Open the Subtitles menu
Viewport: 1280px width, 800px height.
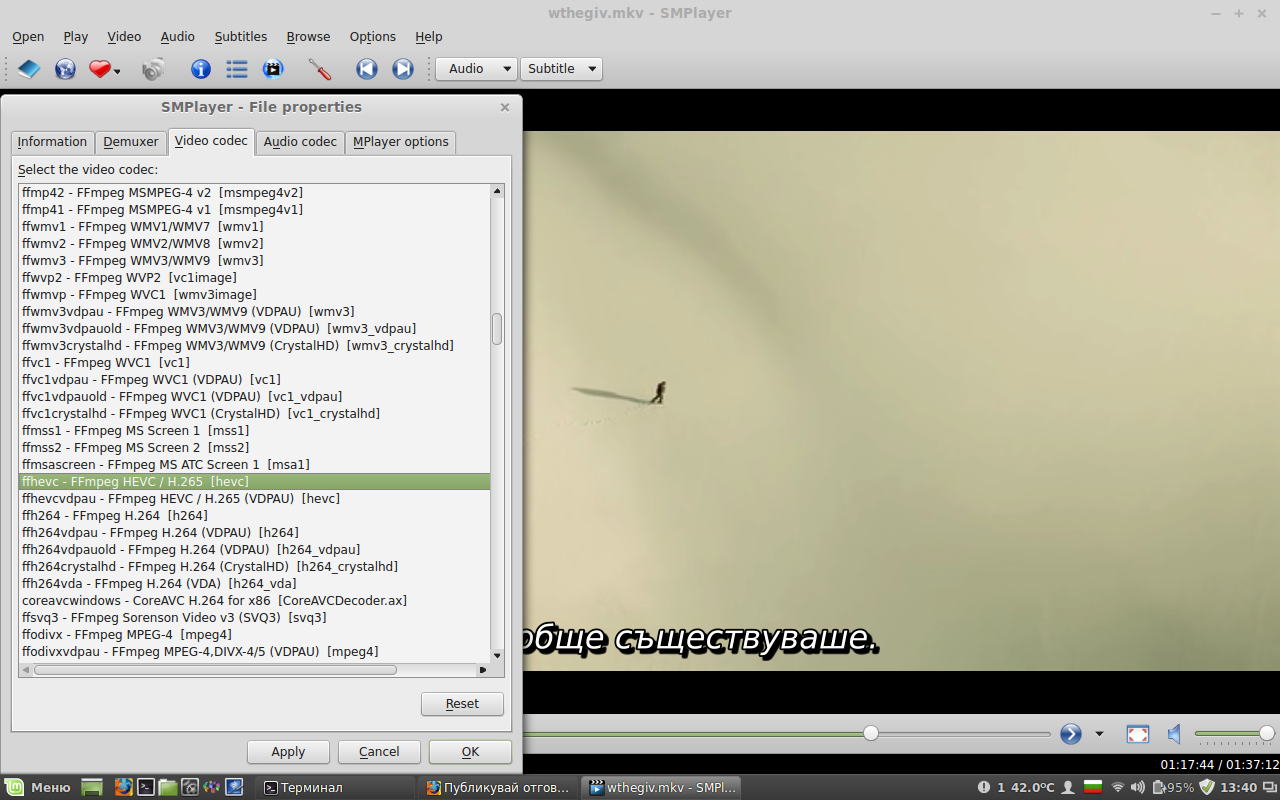click(241, 37)
